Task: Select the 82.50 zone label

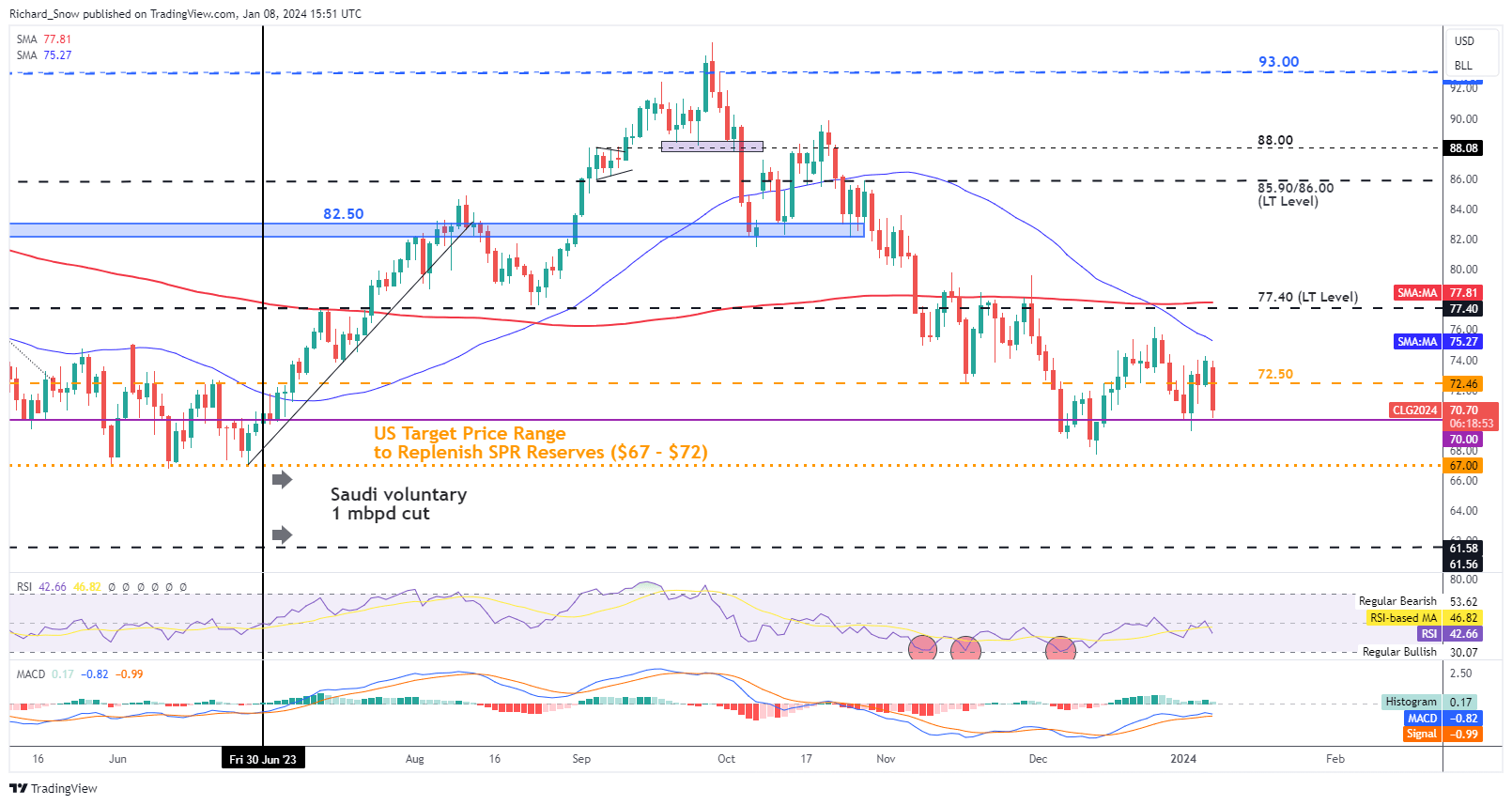Action: 343,214
